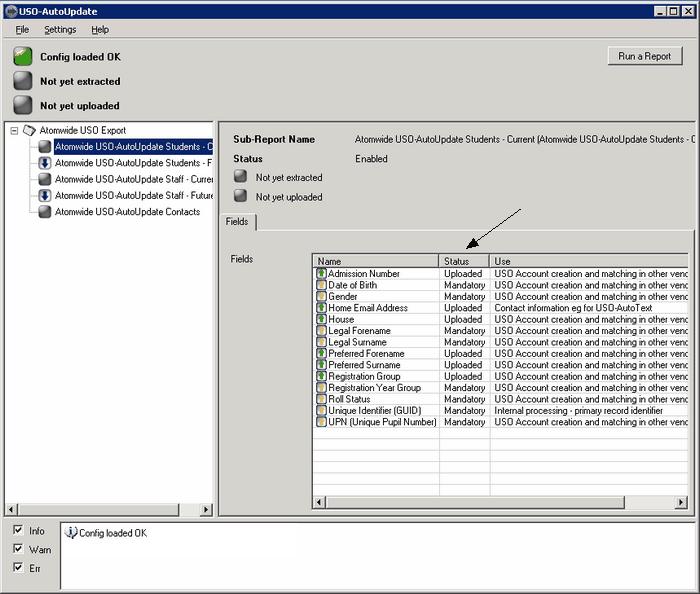
Task: Click the Gender field icon
Action: tap(321, 296)
